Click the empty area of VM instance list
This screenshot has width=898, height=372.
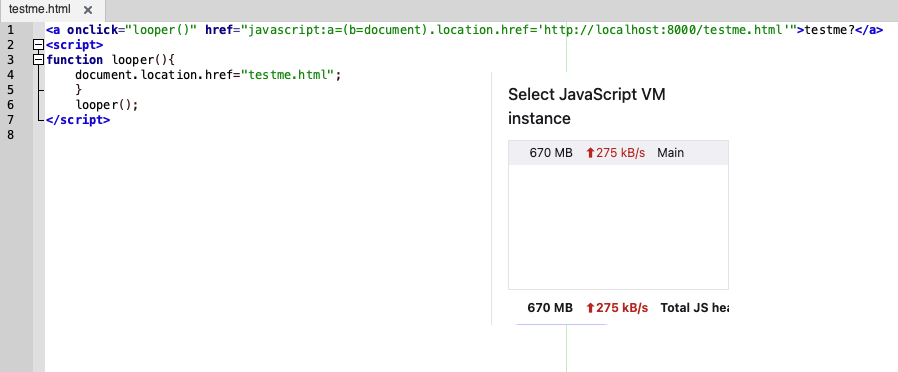[618, 227]
